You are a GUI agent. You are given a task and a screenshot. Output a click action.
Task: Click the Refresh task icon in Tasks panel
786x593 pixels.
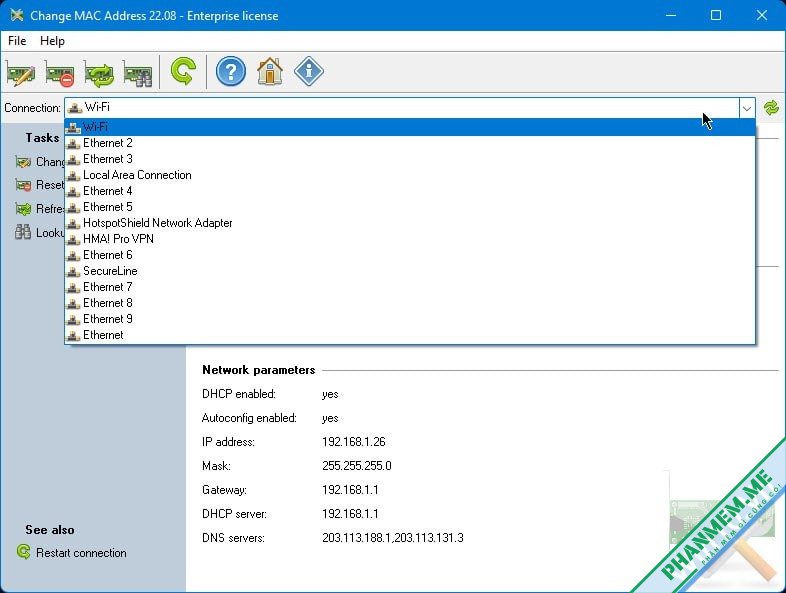coord(23,209)
